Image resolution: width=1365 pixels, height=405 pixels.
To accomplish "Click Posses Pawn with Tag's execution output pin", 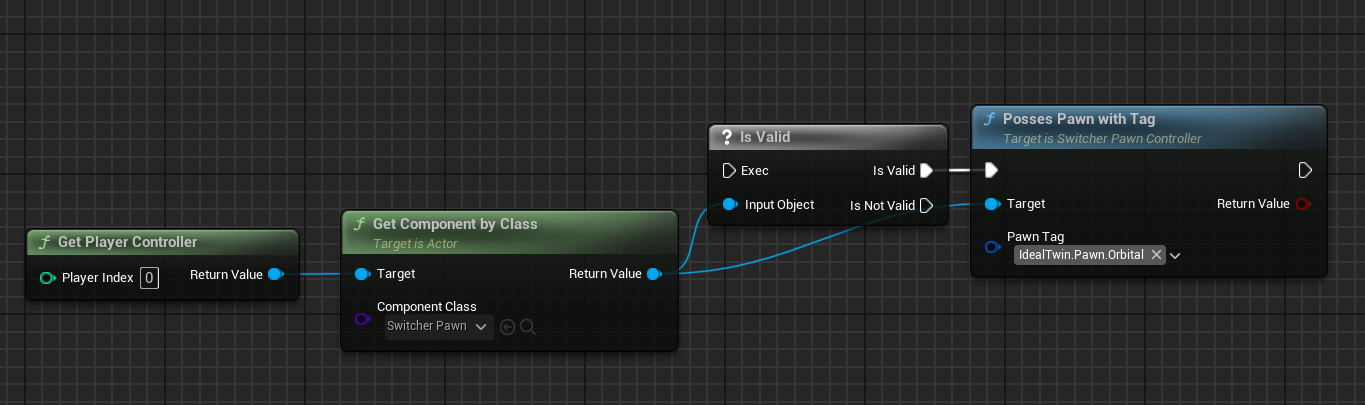I will 1305,170.
